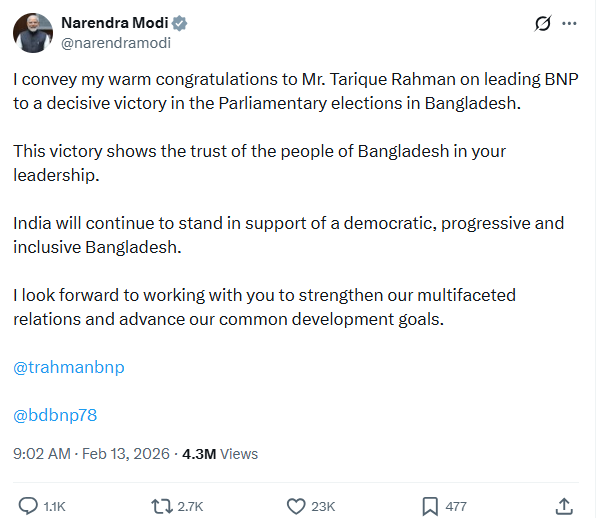Open Narendra Modi's profile picture

[33, 33]
